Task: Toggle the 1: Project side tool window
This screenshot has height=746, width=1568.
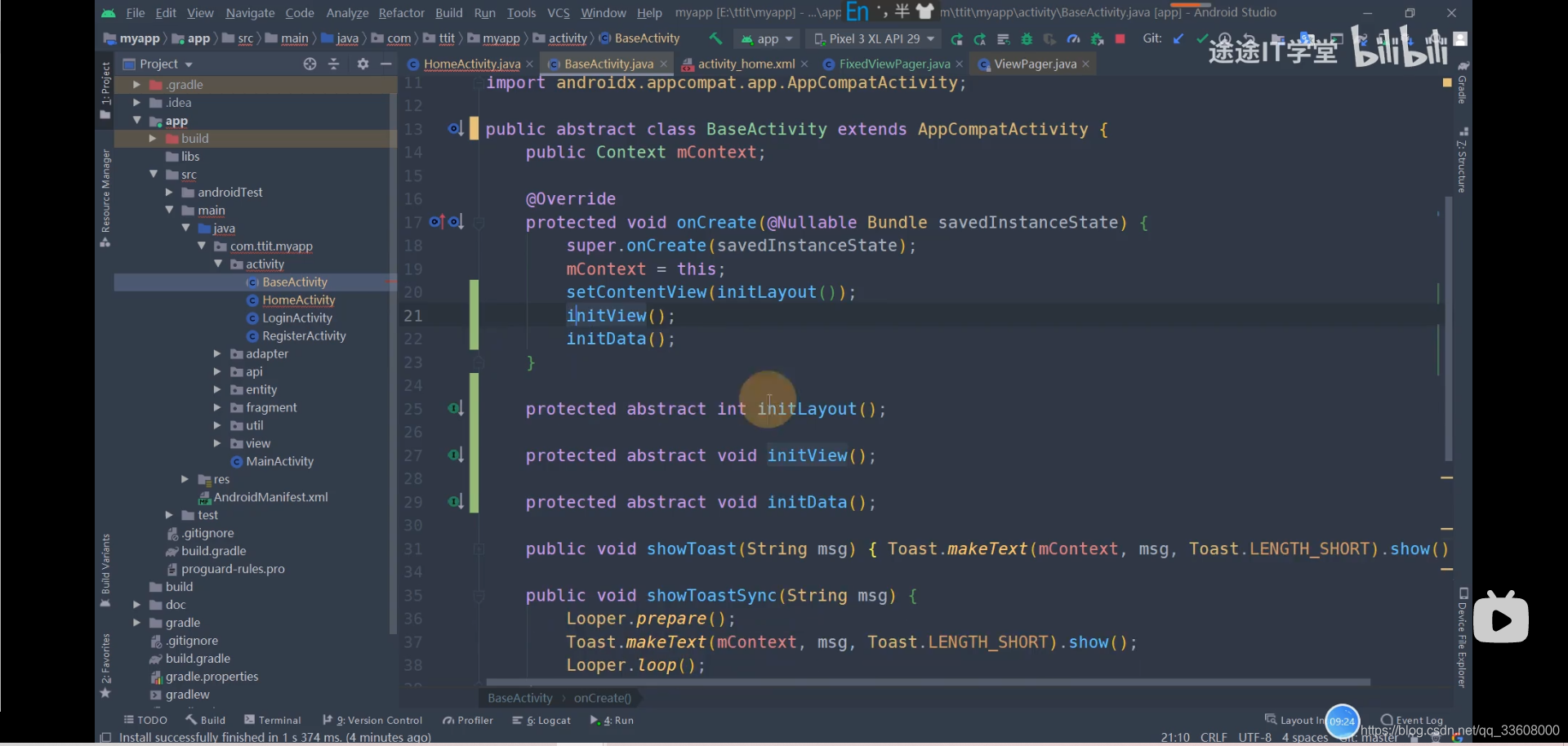Action: 105,90
